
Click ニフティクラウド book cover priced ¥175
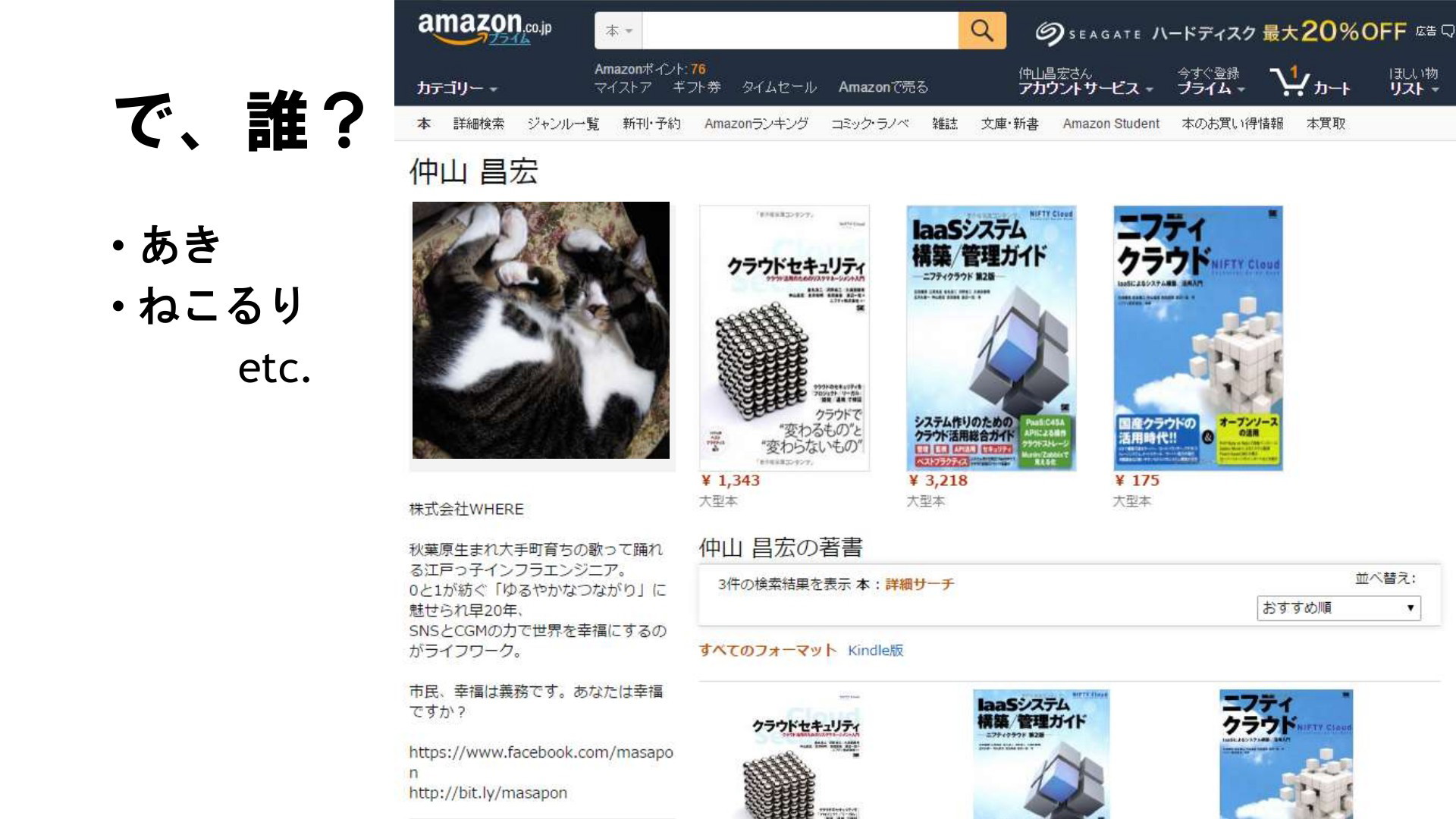coord(1198,338)
